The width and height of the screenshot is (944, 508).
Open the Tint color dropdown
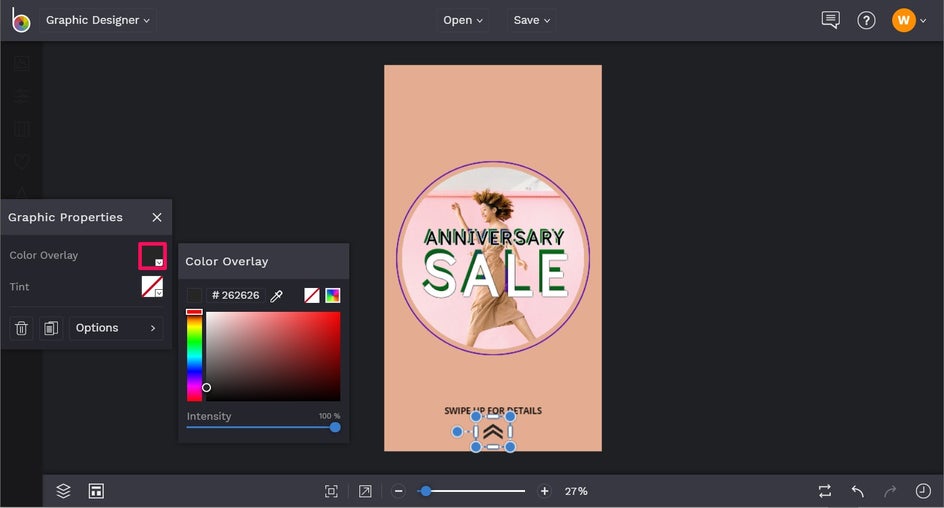[x=152, y=287]
